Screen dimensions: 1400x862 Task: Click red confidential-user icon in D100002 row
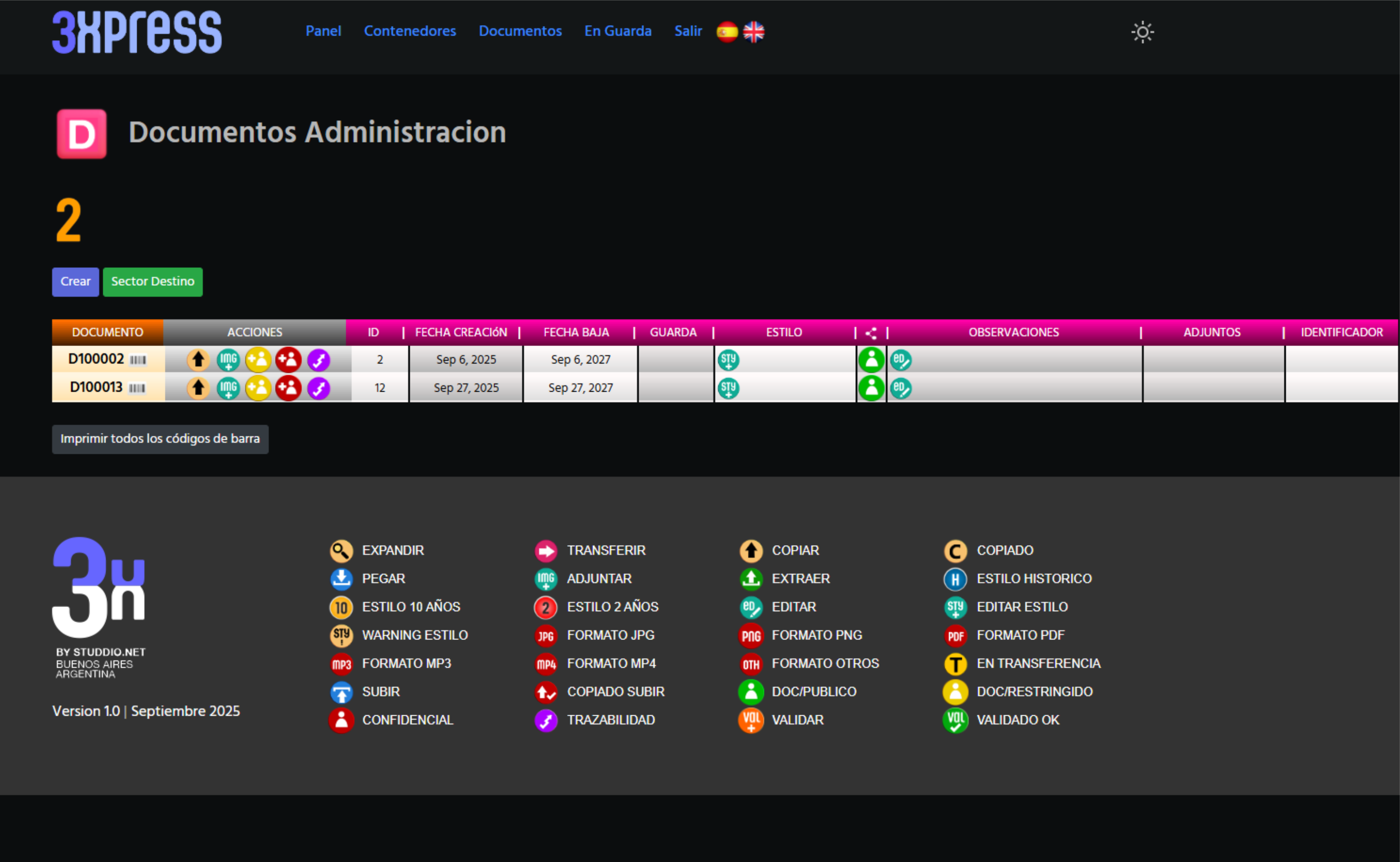point(288,360)
